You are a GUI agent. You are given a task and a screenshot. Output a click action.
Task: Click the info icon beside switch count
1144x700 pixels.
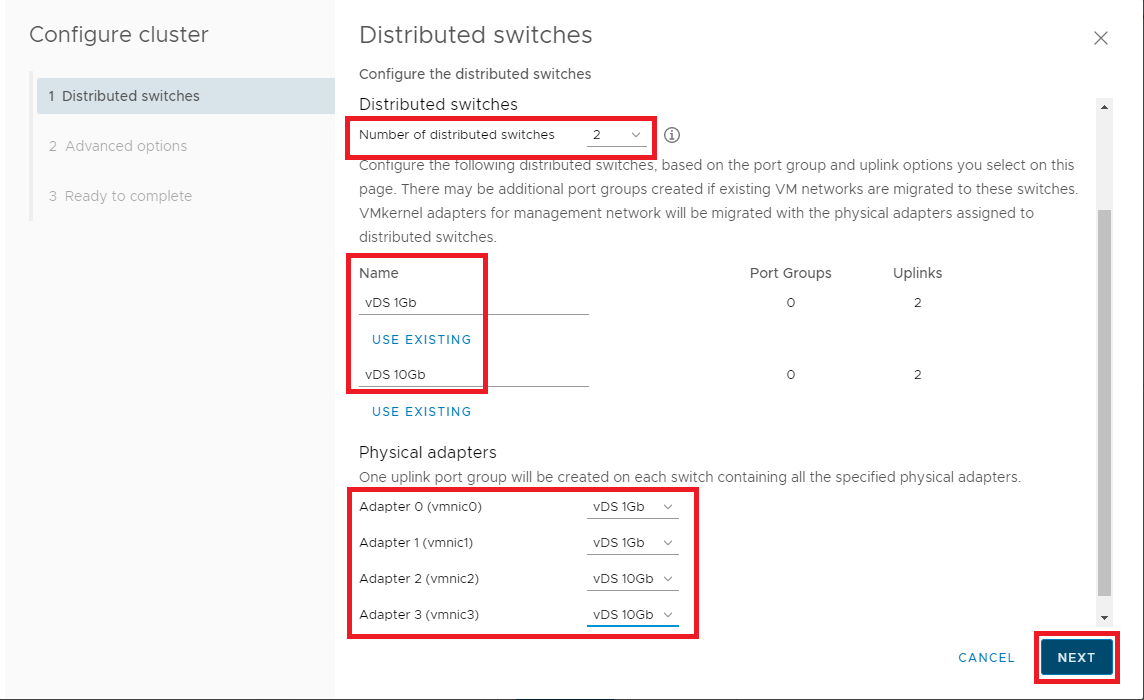672,135
